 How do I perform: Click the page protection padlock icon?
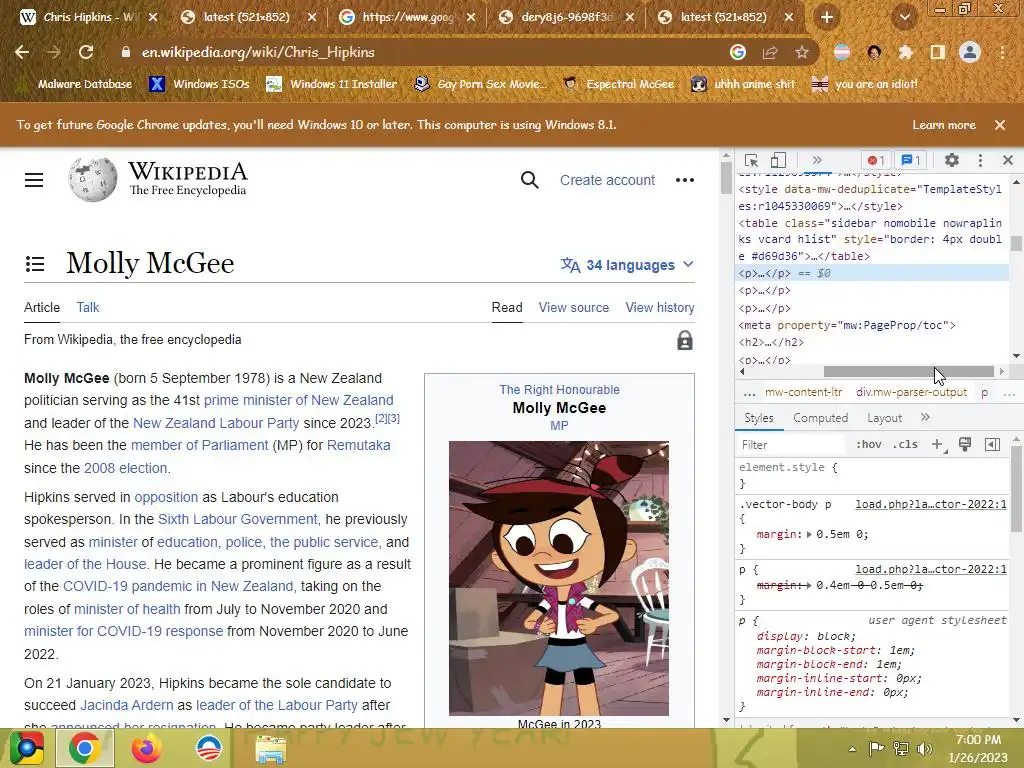[684, 340]
